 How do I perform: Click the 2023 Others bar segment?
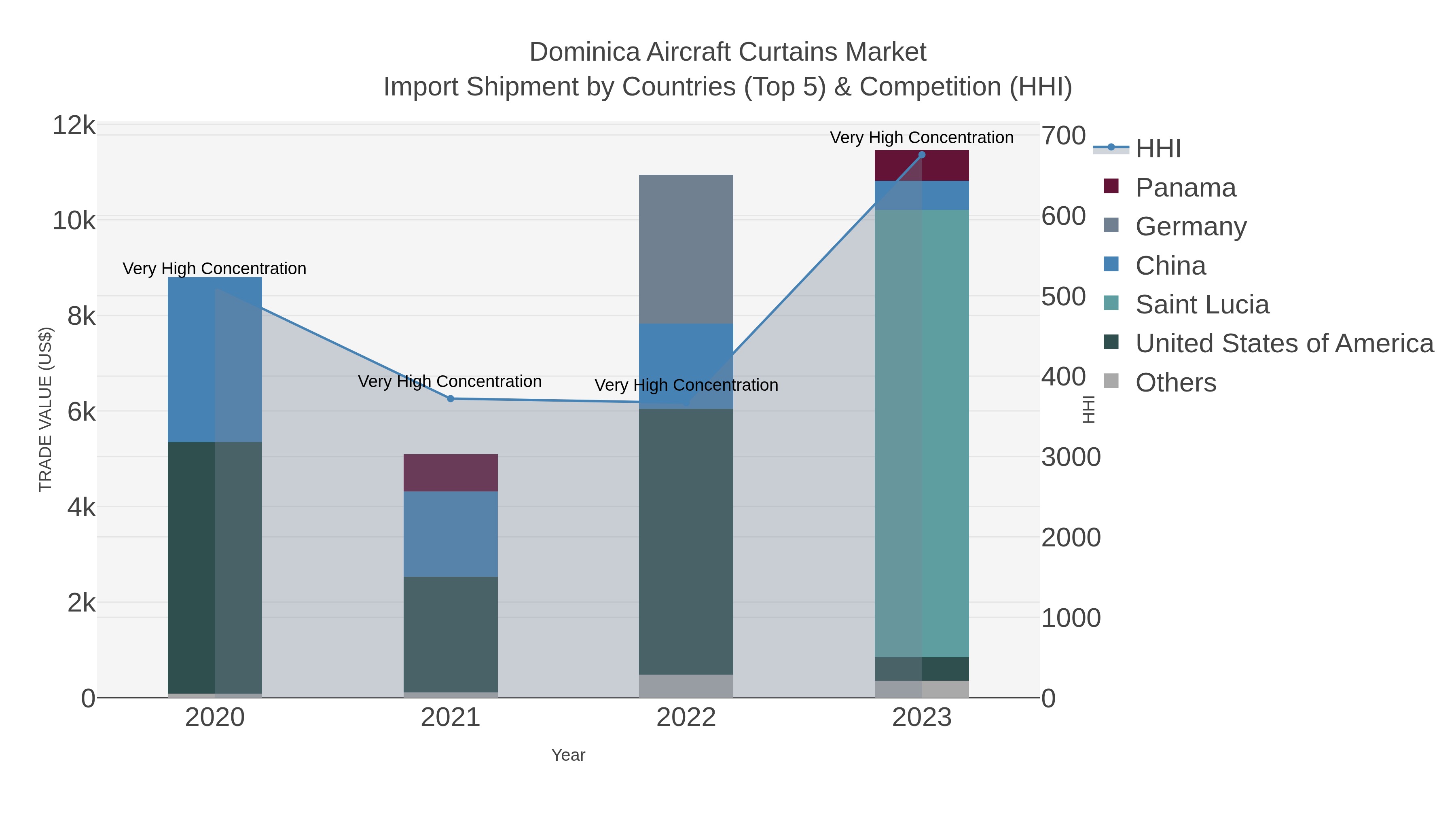click(922, 689)
